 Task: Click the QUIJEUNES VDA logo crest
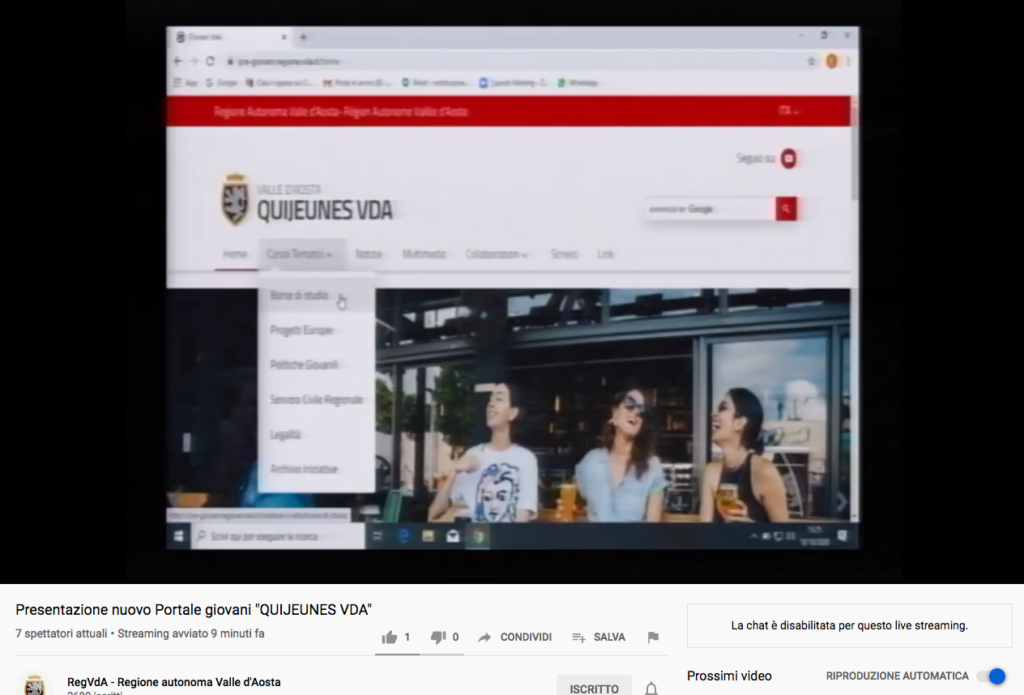(x=234, y=200)
